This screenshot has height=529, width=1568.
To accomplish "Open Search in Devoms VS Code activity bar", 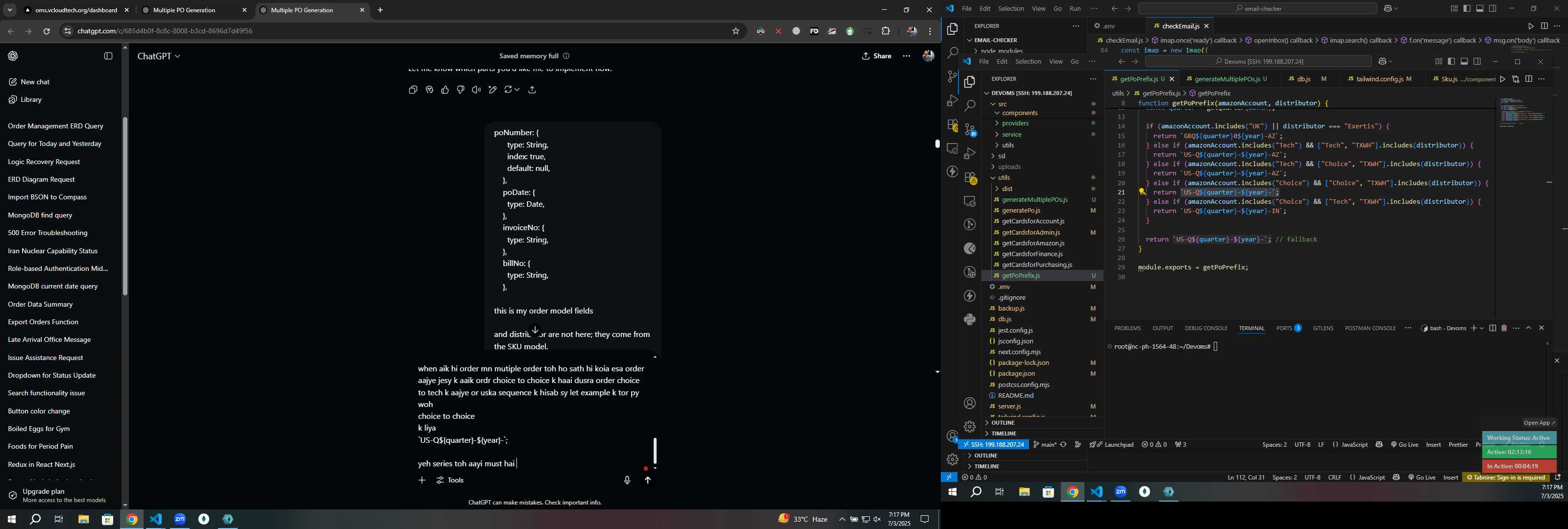I will point(970,106).
